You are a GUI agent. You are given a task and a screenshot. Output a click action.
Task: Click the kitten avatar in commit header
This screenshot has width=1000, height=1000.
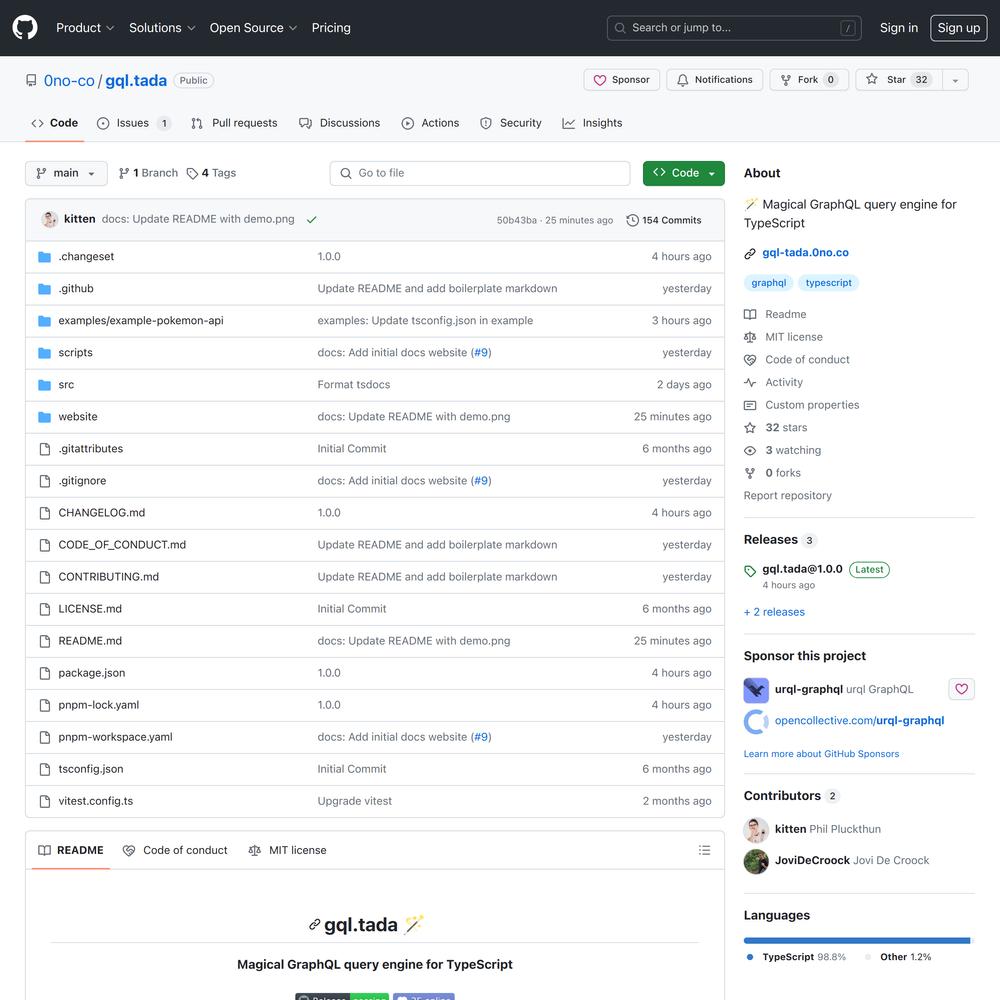(x=50, y=219)
